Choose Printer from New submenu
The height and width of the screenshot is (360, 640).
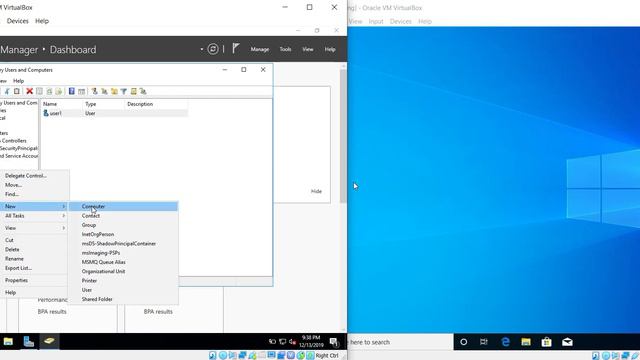coord(123,281)
